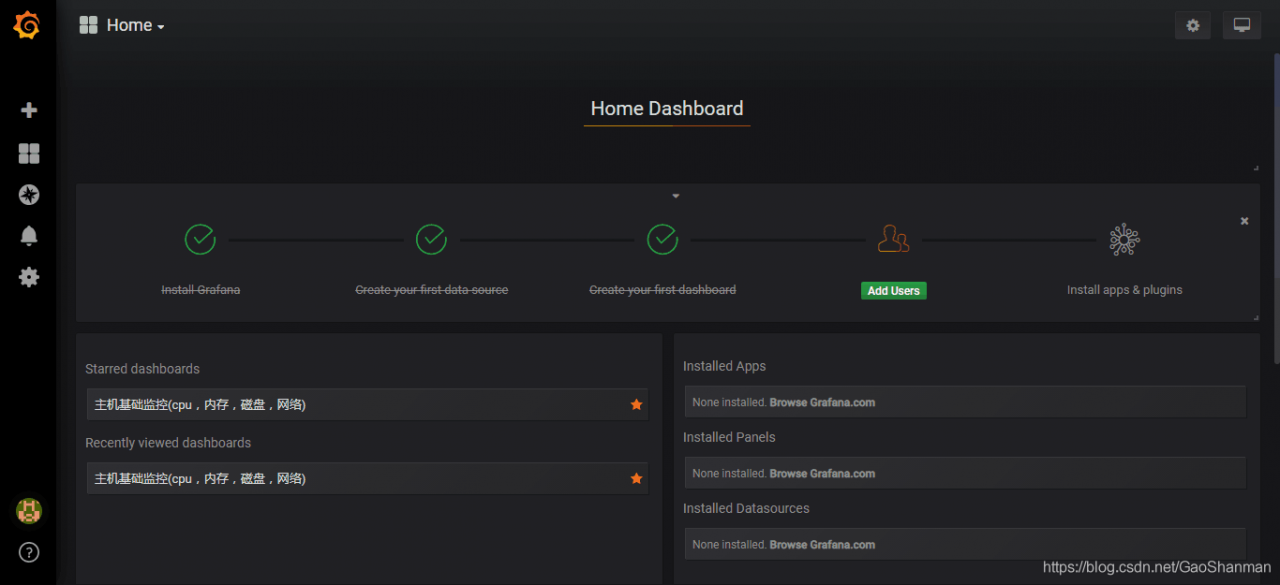
Task: Click the Install apps & plugins link
Action: pyautogui.click(x=1124, y=290)
